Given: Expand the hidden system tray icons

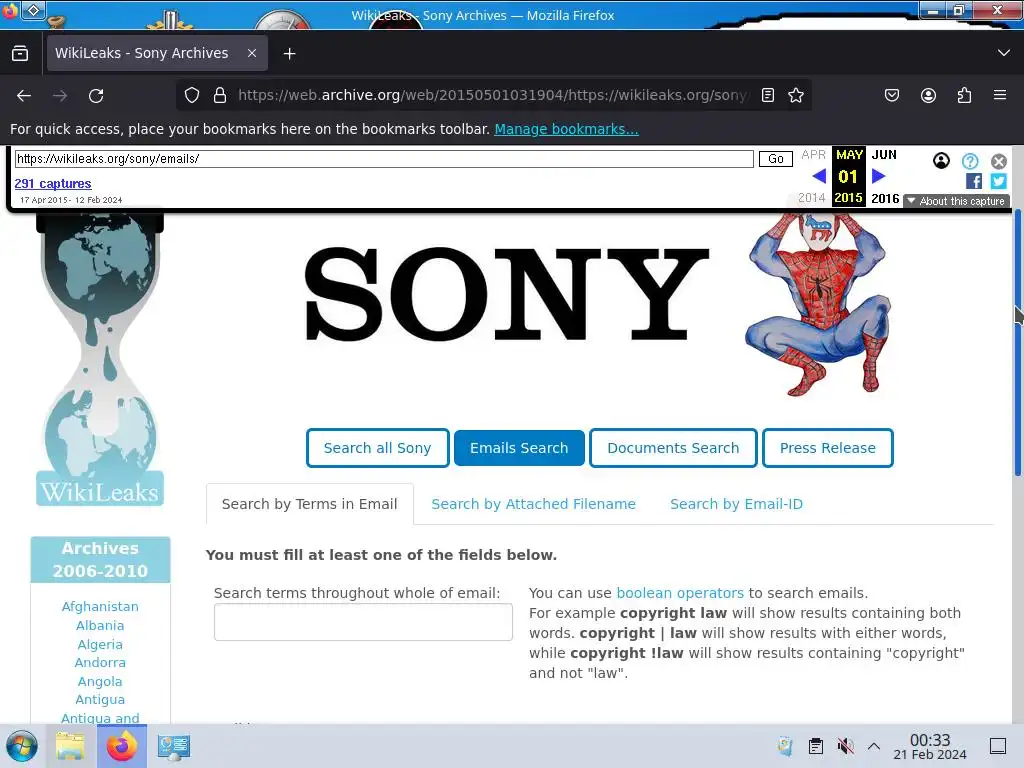Looking at the screenshot, I should coord(874,746).
